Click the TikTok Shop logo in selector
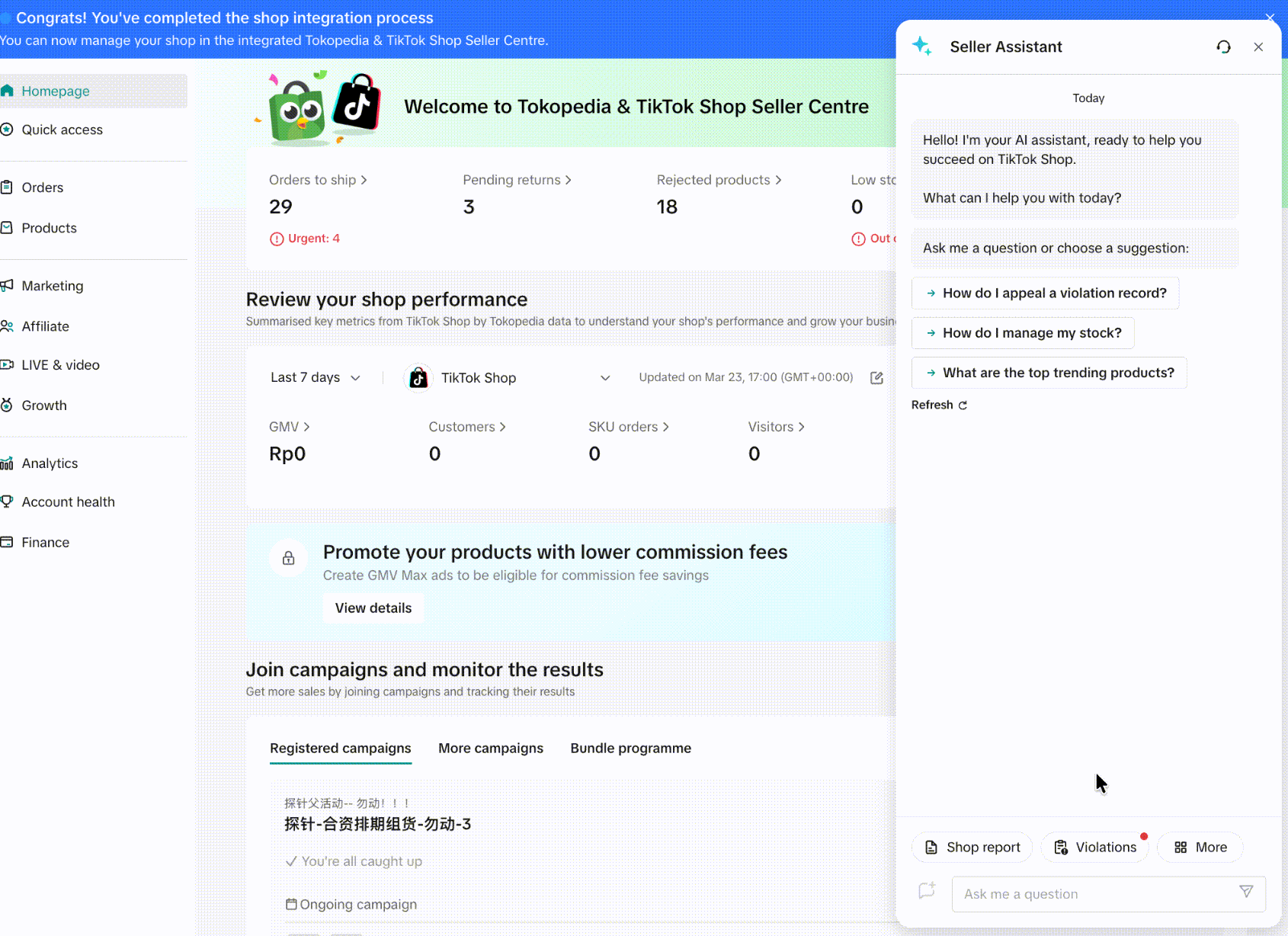 pyautogui.click(x=418, y=377)
